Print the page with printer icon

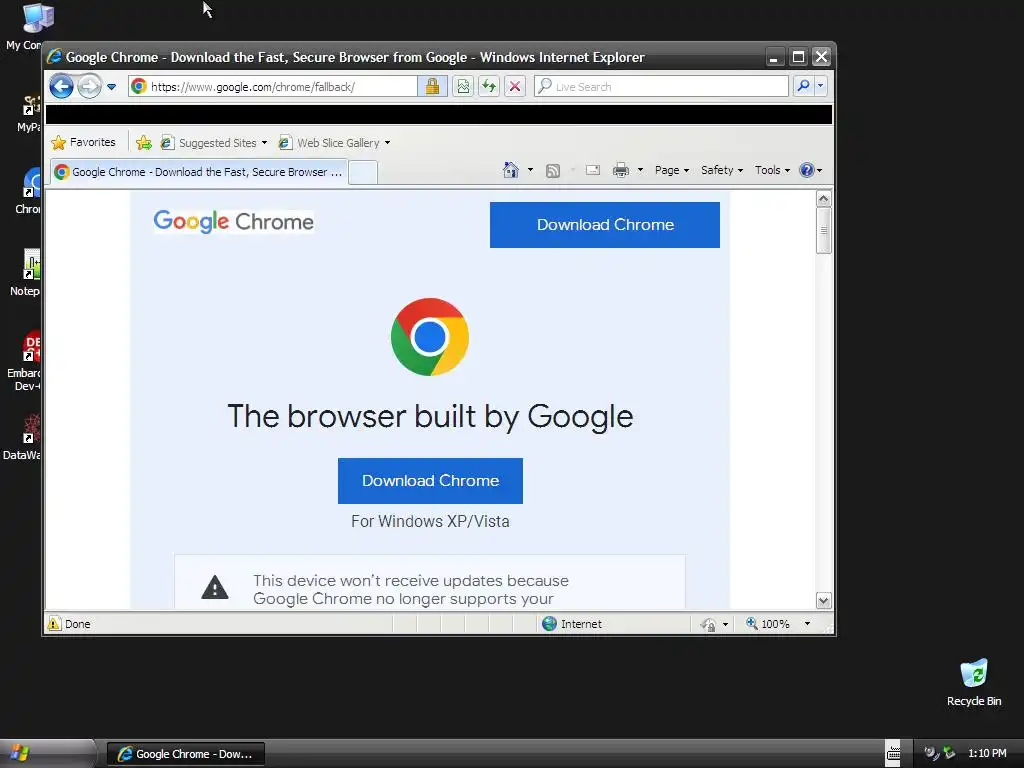(x=620, y=170)
